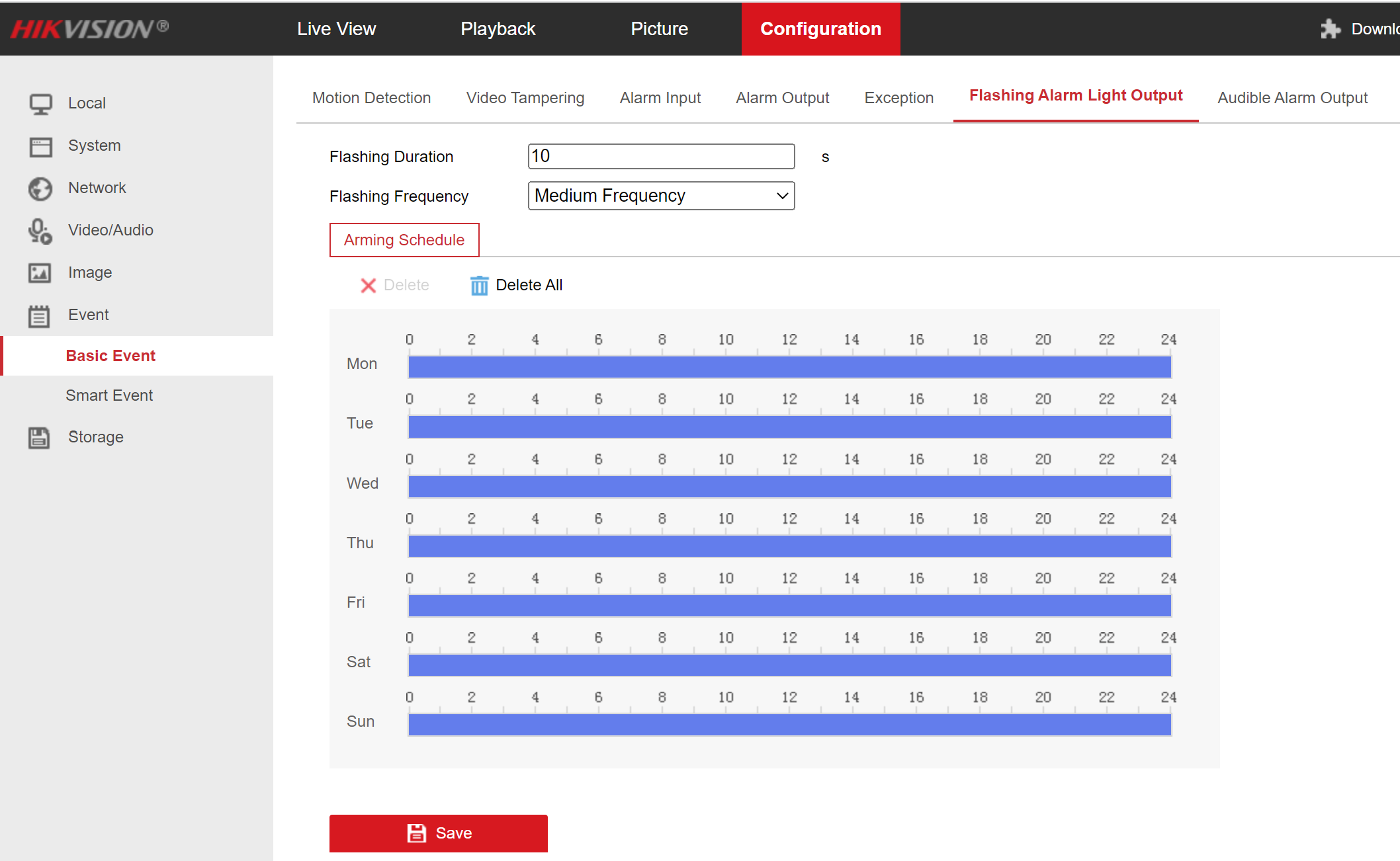Go to the Playback menu
1400x861 pixels.
(x=498, y=28)
